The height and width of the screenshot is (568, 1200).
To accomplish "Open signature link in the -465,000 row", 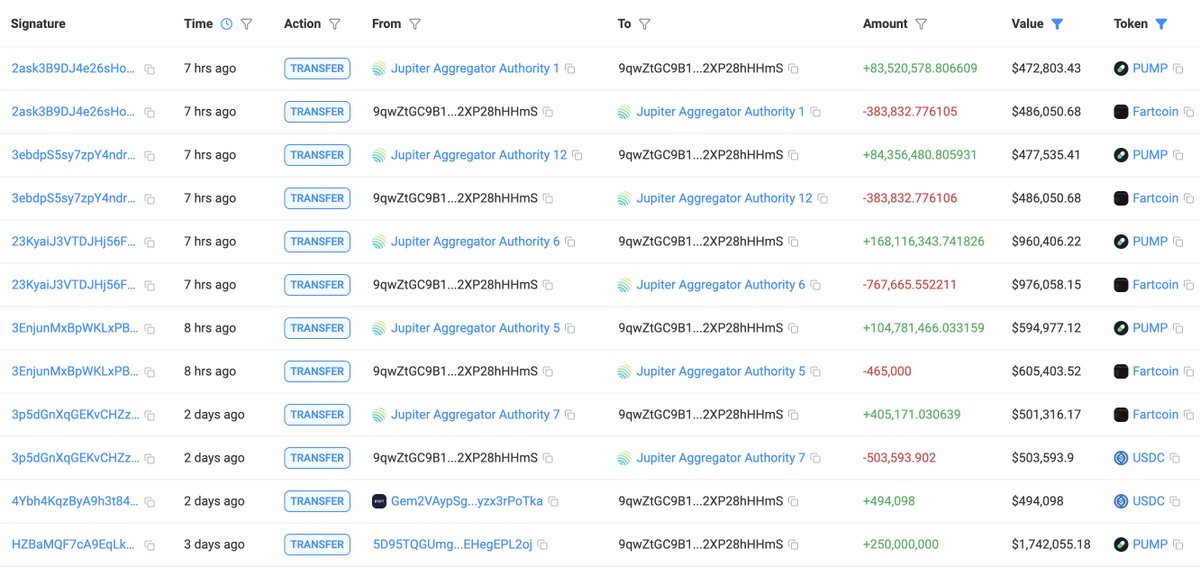I will pyautogui.click(x=73, y=371).
